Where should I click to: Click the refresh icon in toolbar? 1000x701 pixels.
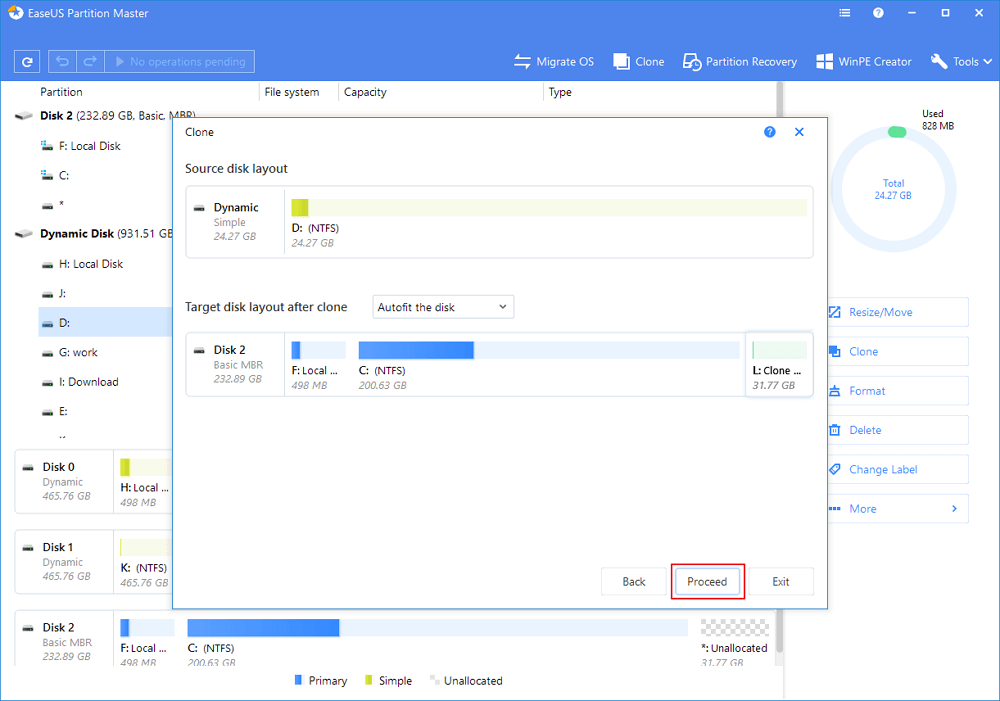tap(27, 62)
